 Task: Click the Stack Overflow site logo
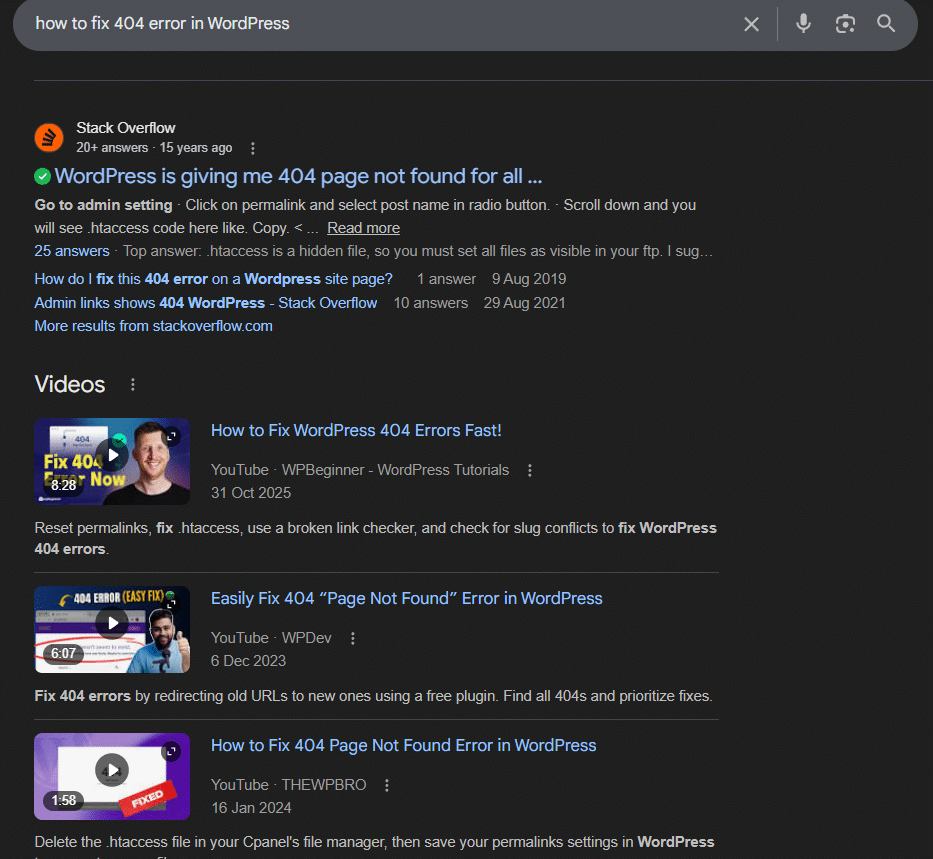(49, 138)
